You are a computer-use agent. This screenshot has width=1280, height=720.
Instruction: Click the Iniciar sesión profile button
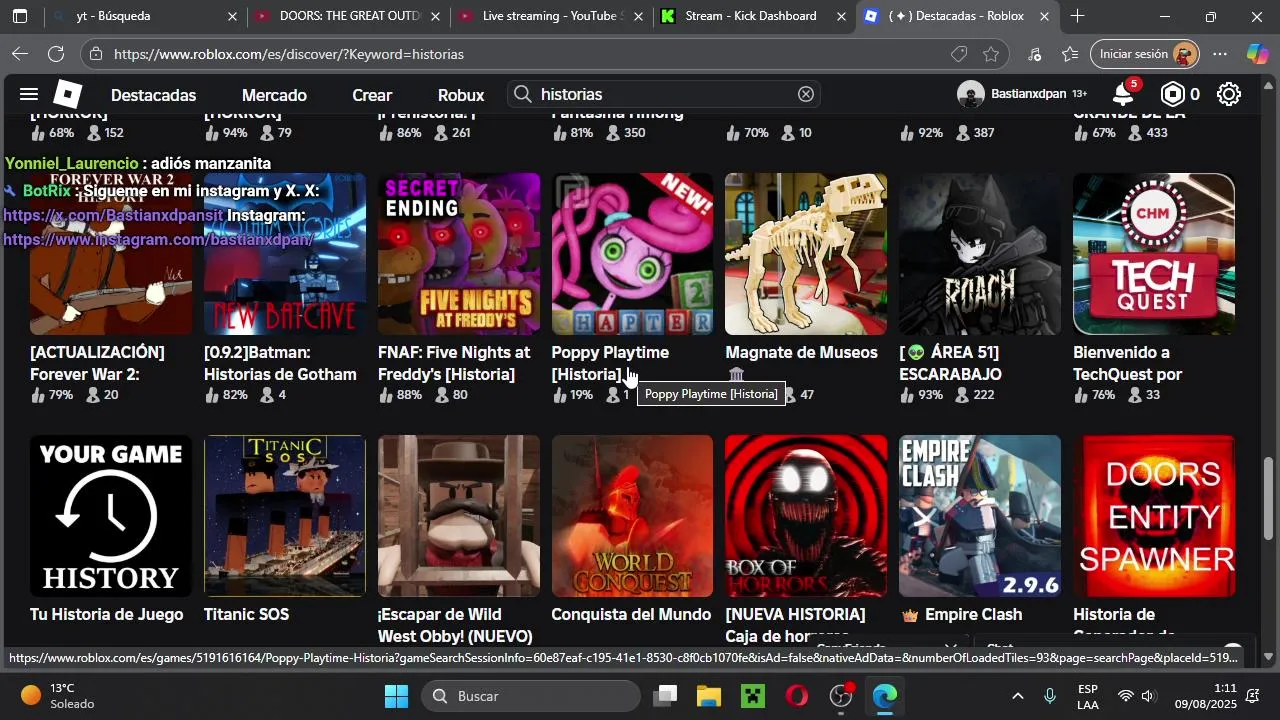[1144, 54]
